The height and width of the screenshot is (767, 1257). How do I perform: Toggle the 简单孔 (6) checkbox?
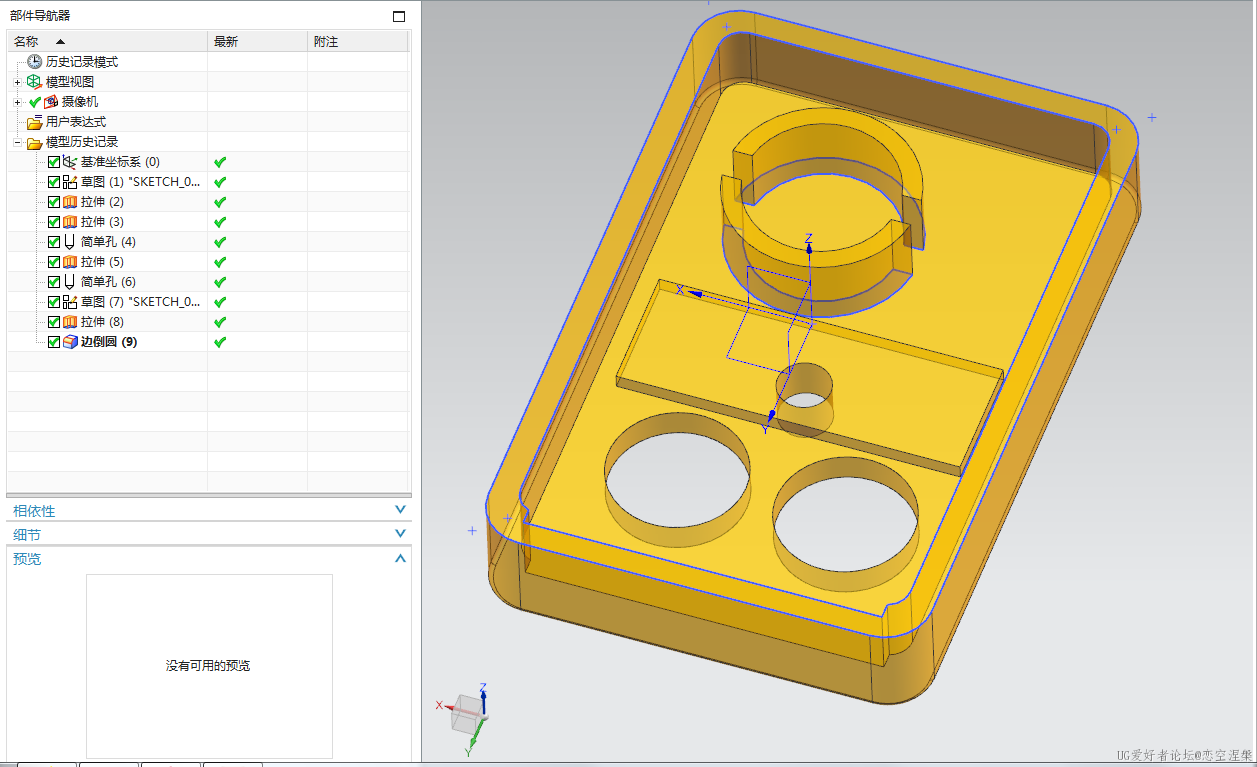coord(54,282)
